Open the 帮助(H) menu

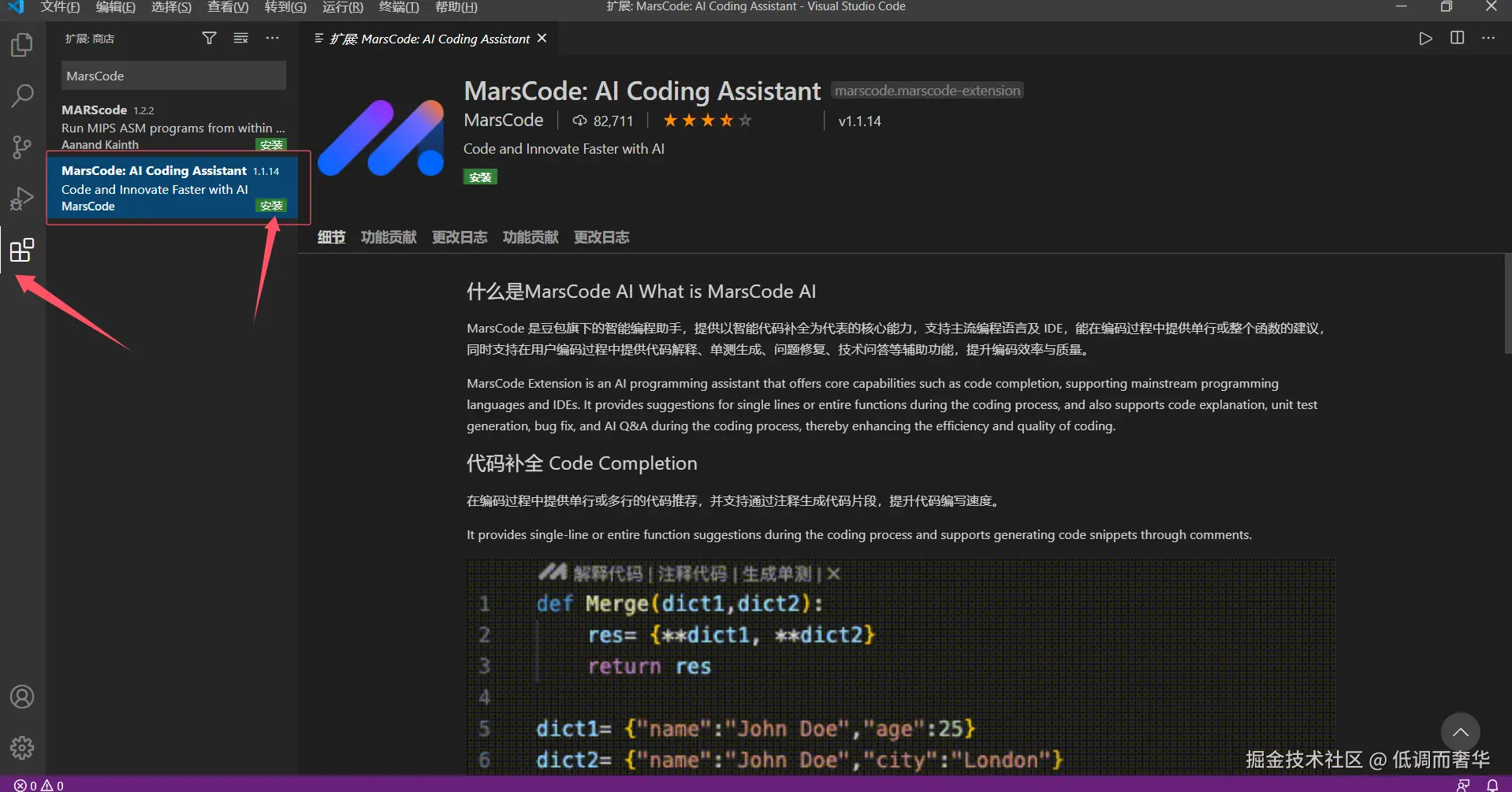tap(456, 7)
